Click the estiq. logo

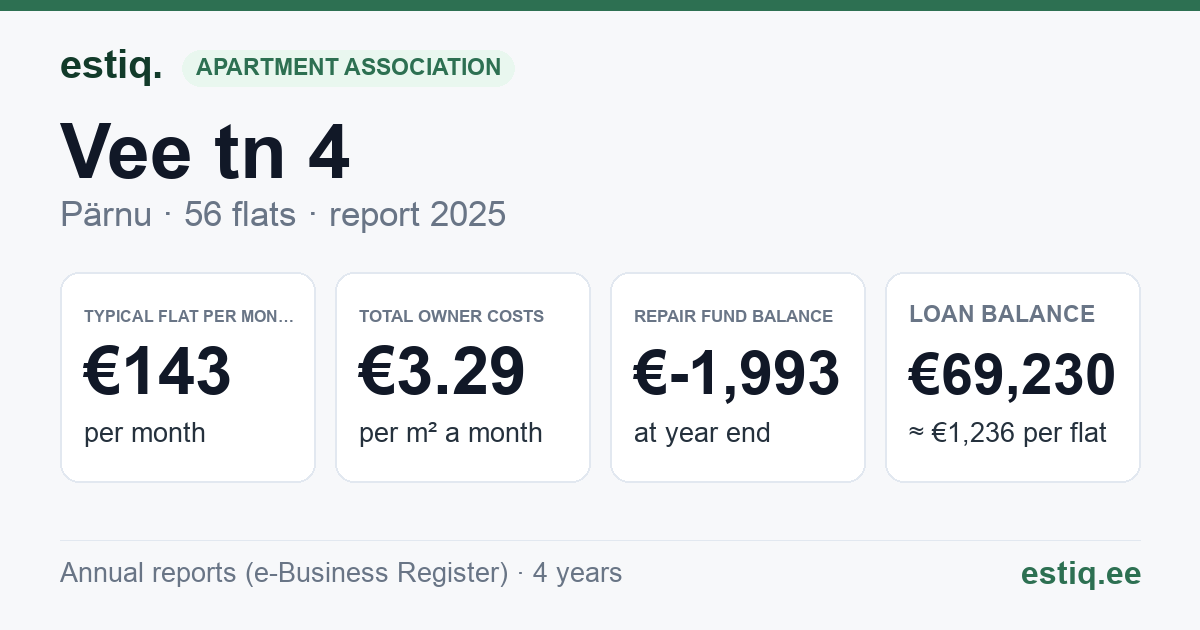coord(111,66)
